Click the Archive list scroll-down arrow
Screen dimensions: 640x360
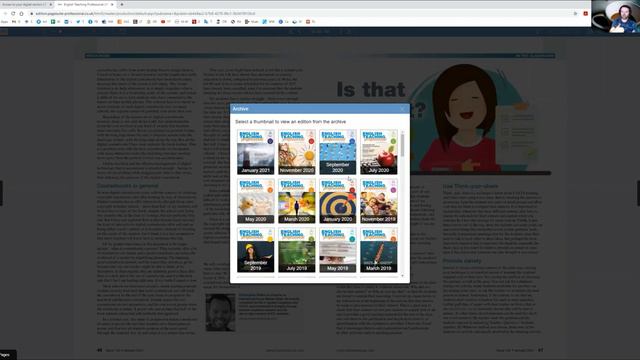tap(403, 276)
